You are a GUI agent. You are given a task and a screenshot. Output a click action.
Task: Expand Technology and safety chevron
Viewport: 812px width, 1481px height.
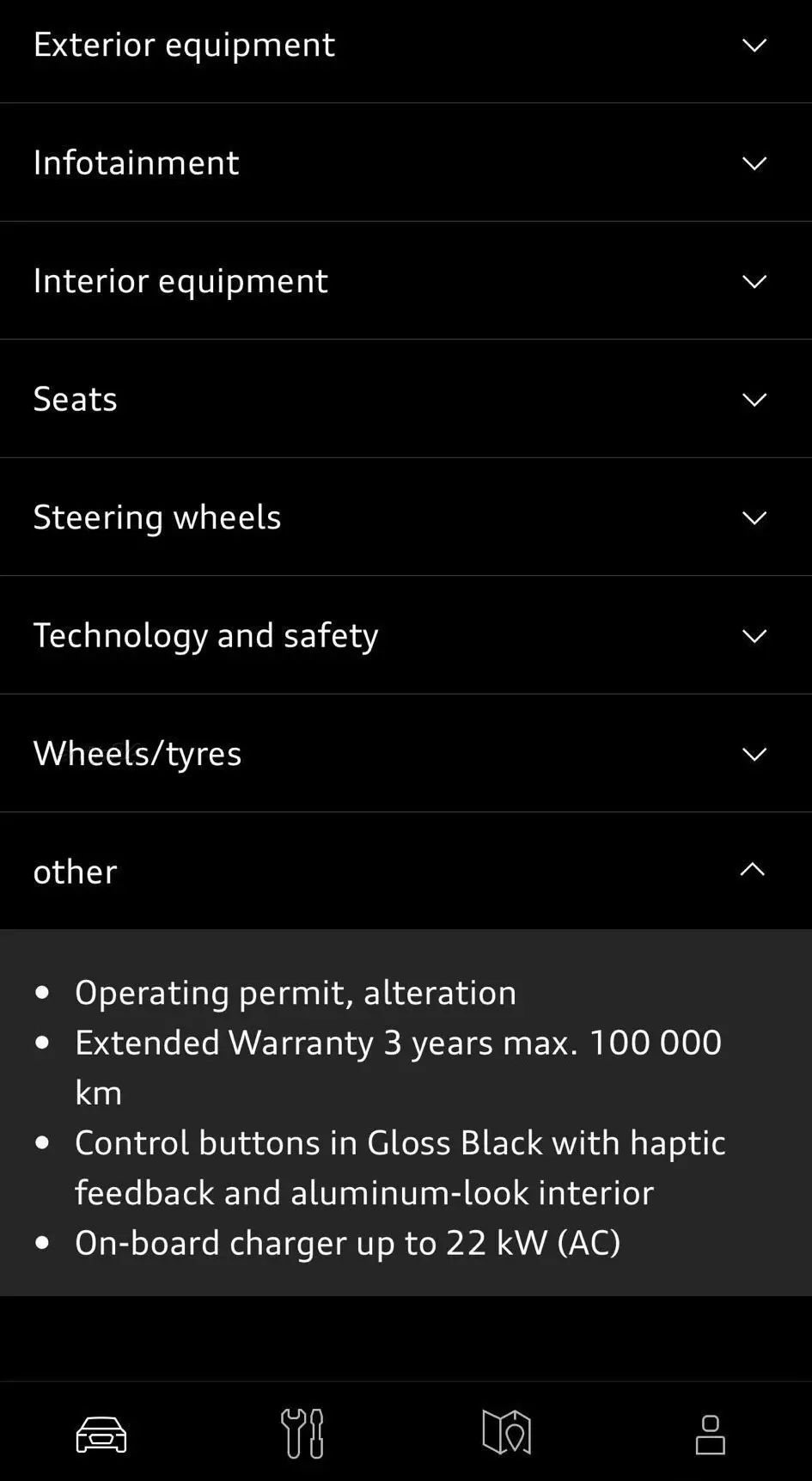pos(754,636)
